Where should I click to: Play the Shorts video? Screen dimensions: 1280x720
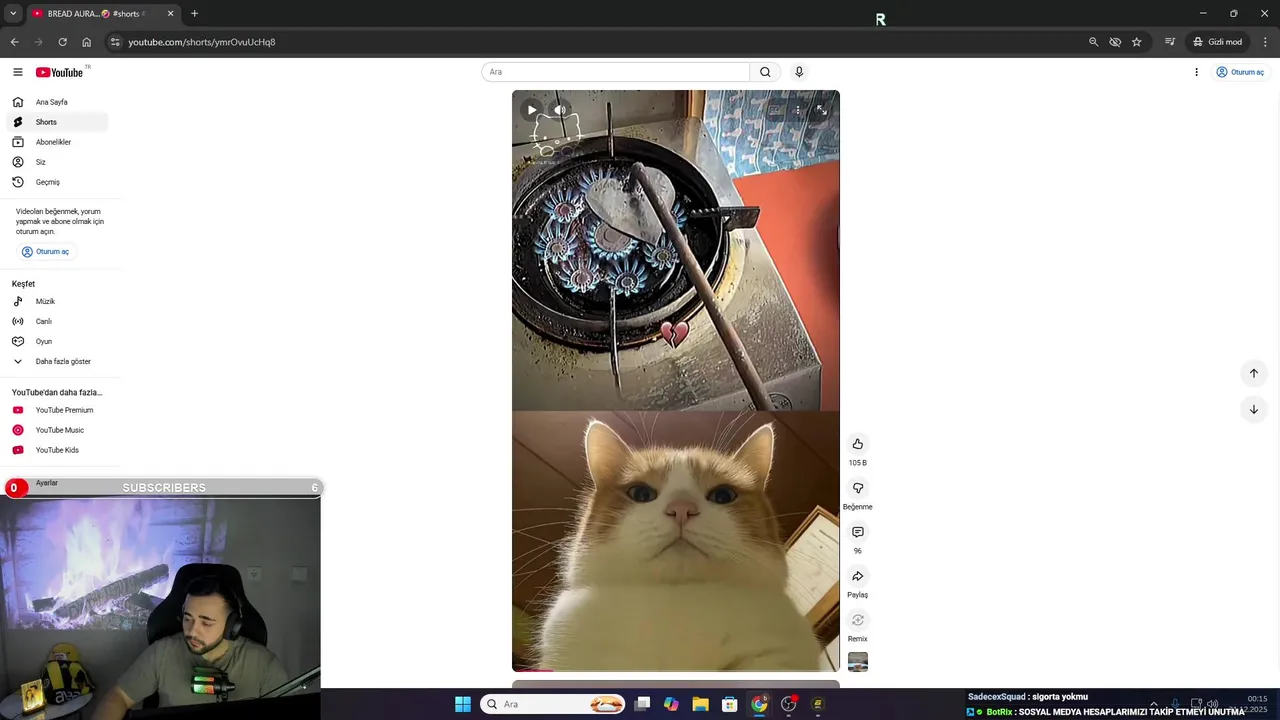click(532, 110)
